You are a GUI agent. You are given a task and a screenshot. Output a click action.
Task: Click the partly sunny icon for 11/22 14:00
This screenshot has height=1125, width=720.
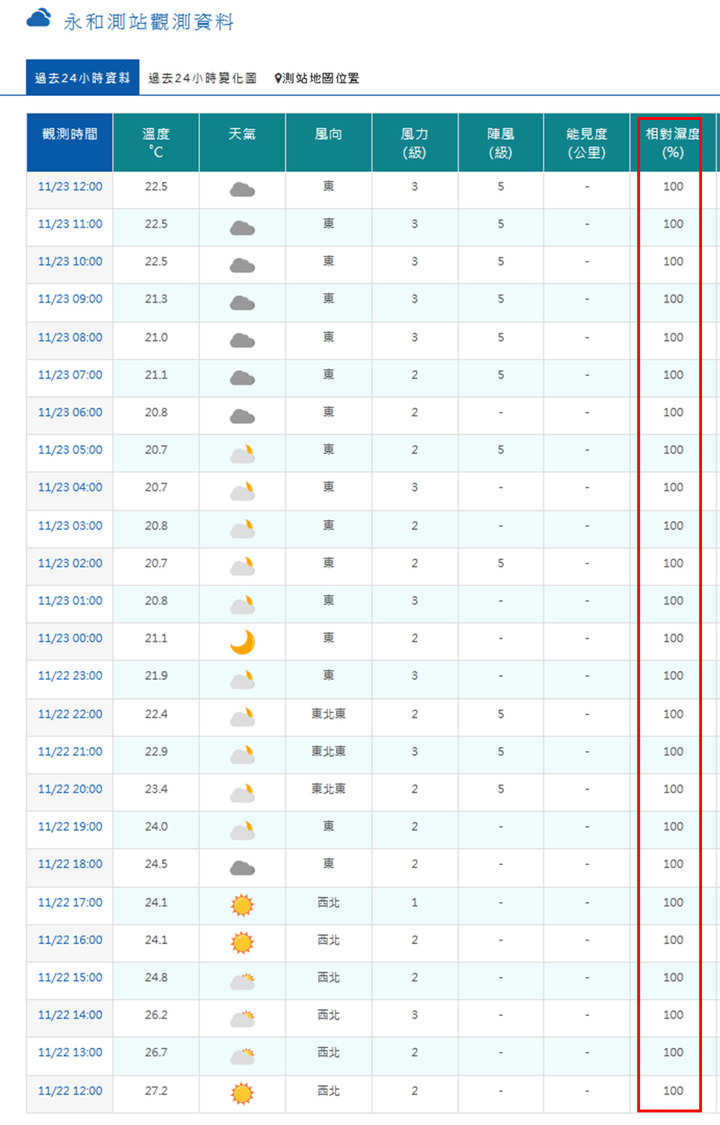[242, 1018]
